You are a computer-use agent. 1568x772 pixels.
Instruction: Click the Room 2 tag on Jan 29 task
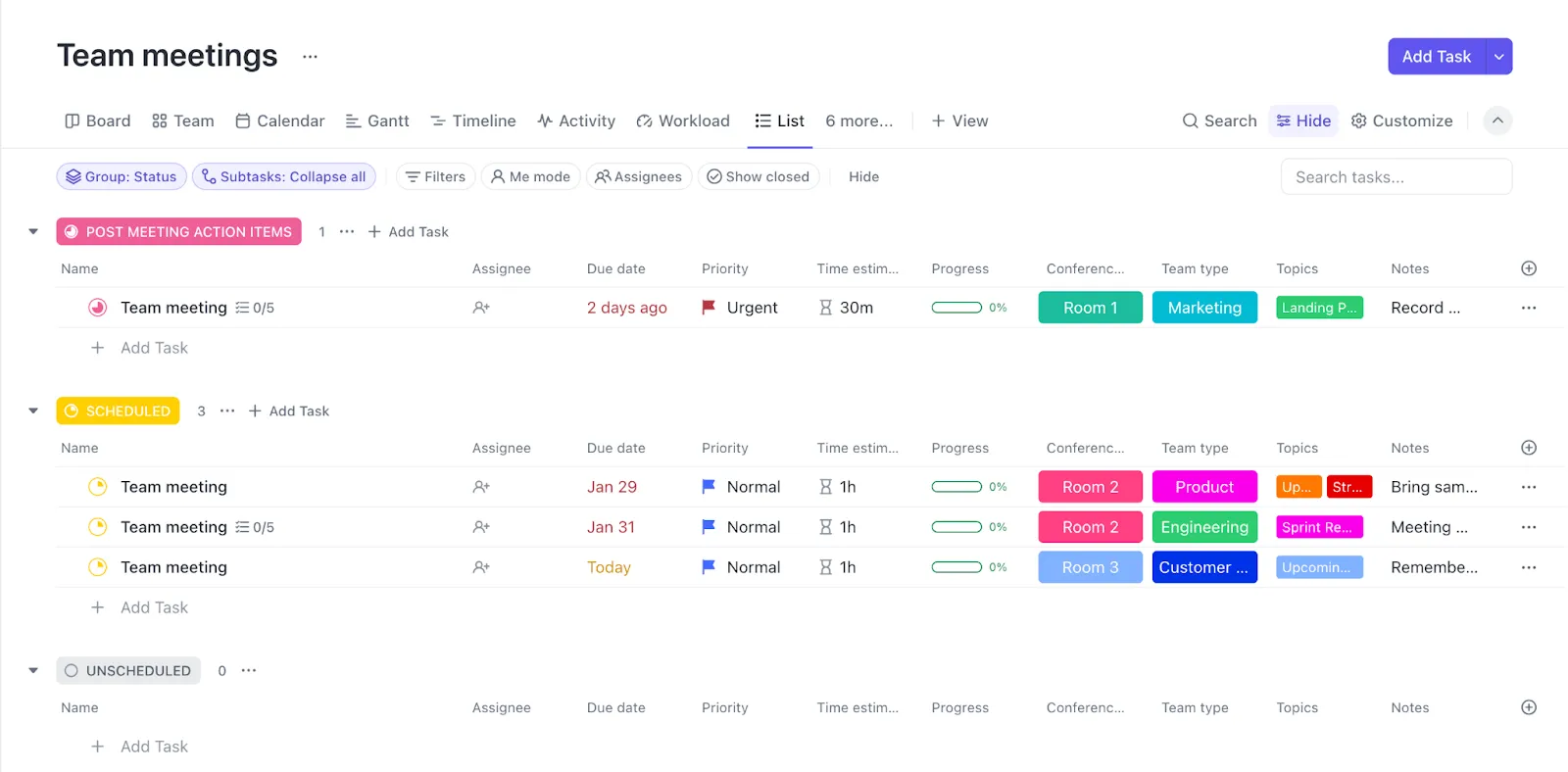click(1091, 487)
